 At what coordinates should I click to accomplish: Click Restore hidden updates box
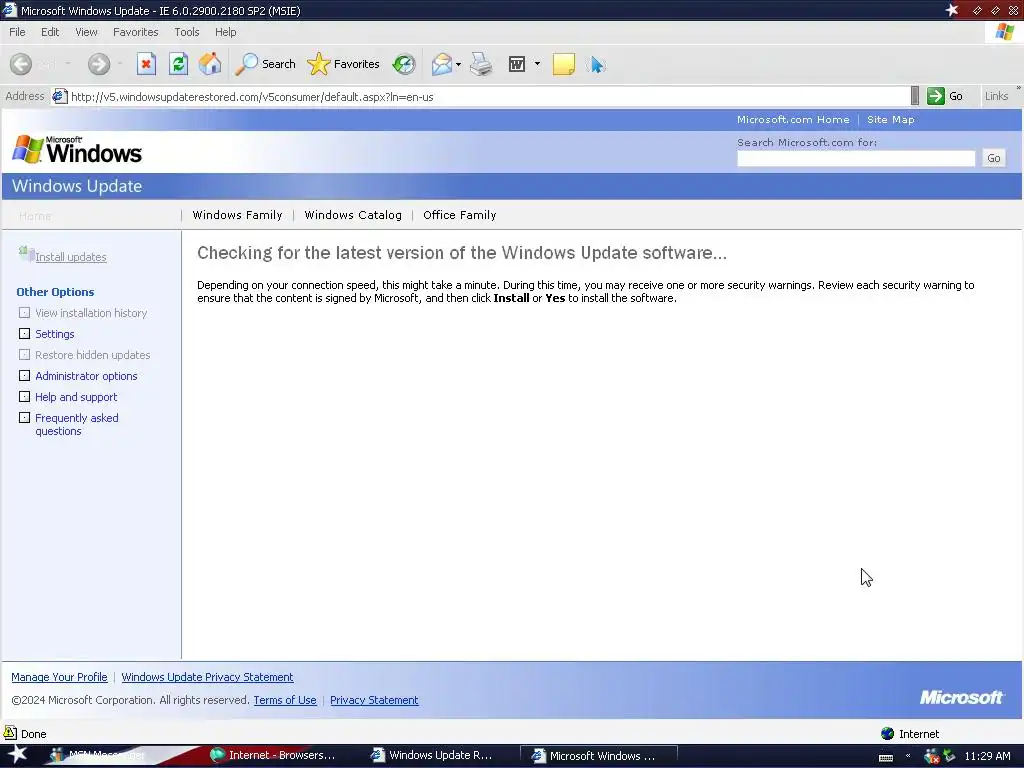click(x=24, y=355)
